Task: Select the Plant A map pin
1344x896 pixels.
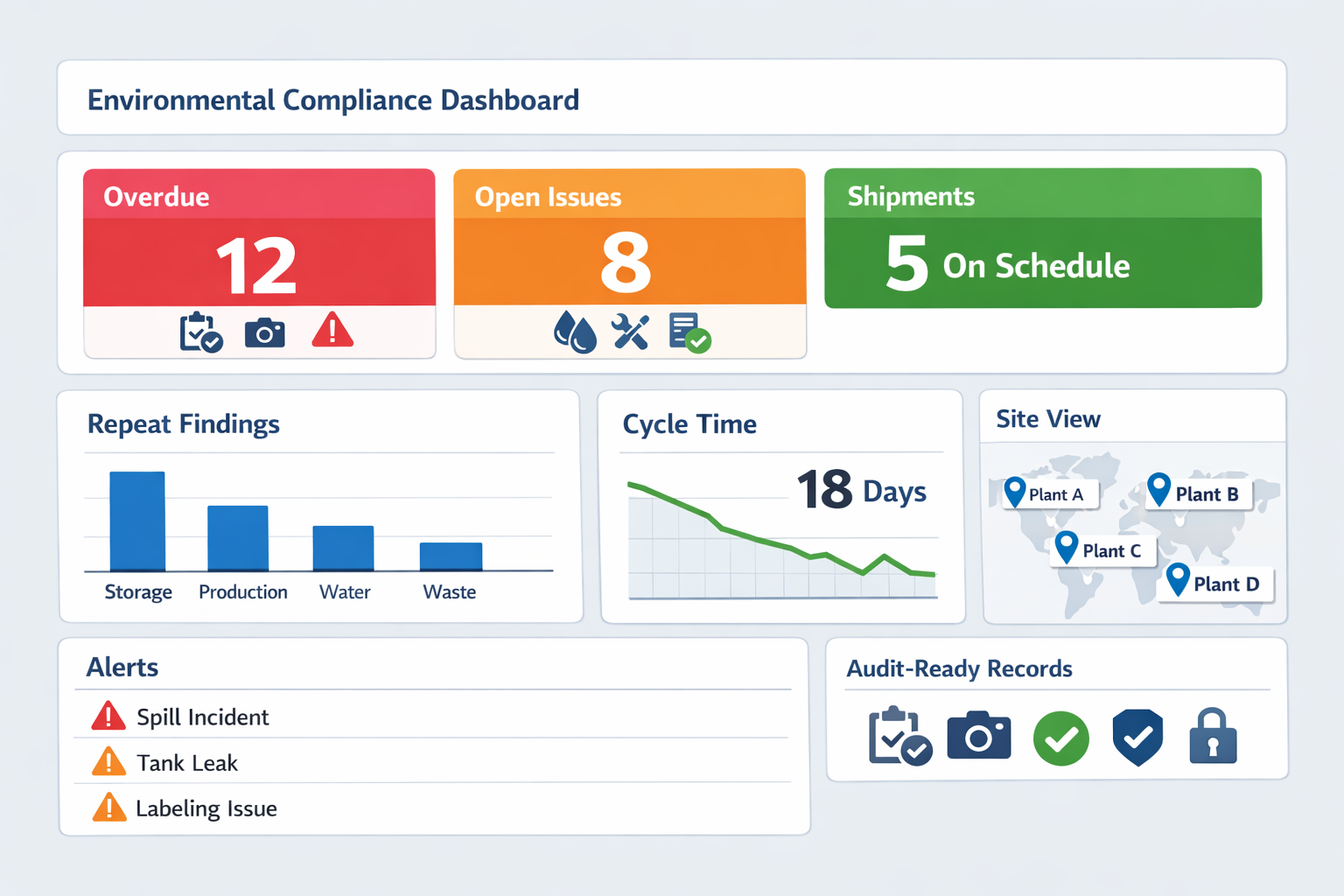Action: point(1015,492)
